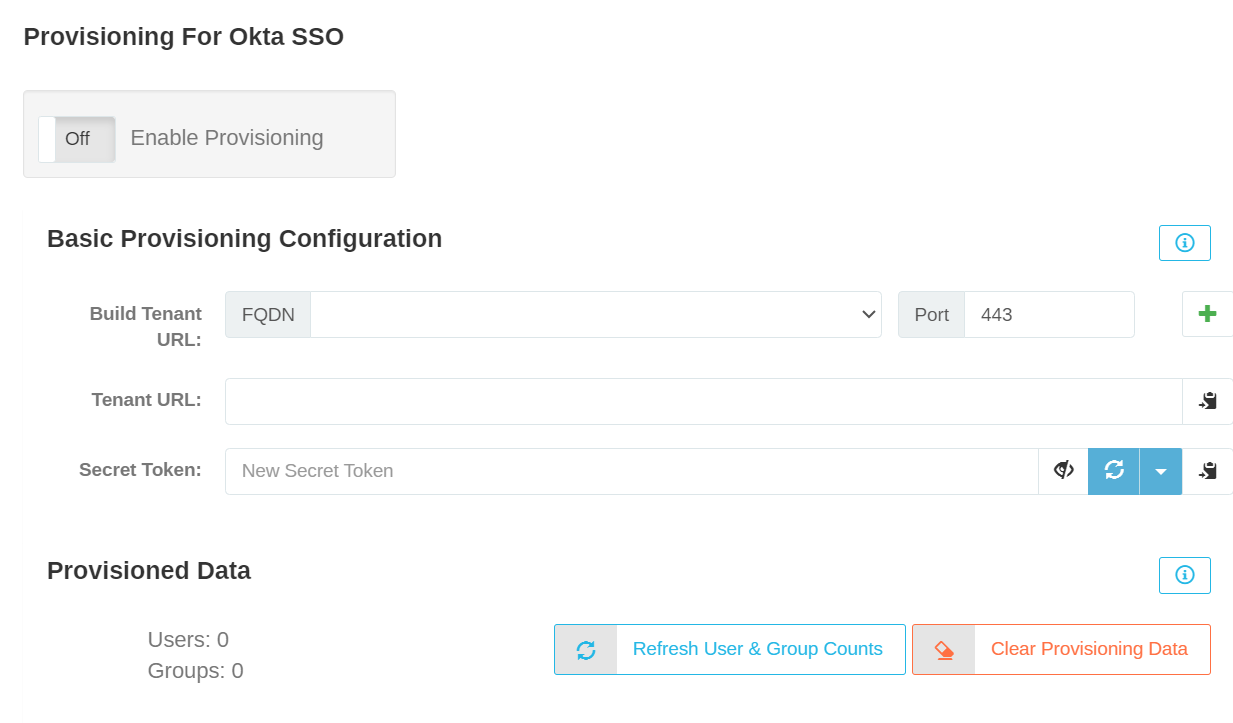Expand the secret token options caret
The height and width of the screenshot is (723, 1233).
(1161, 471)
